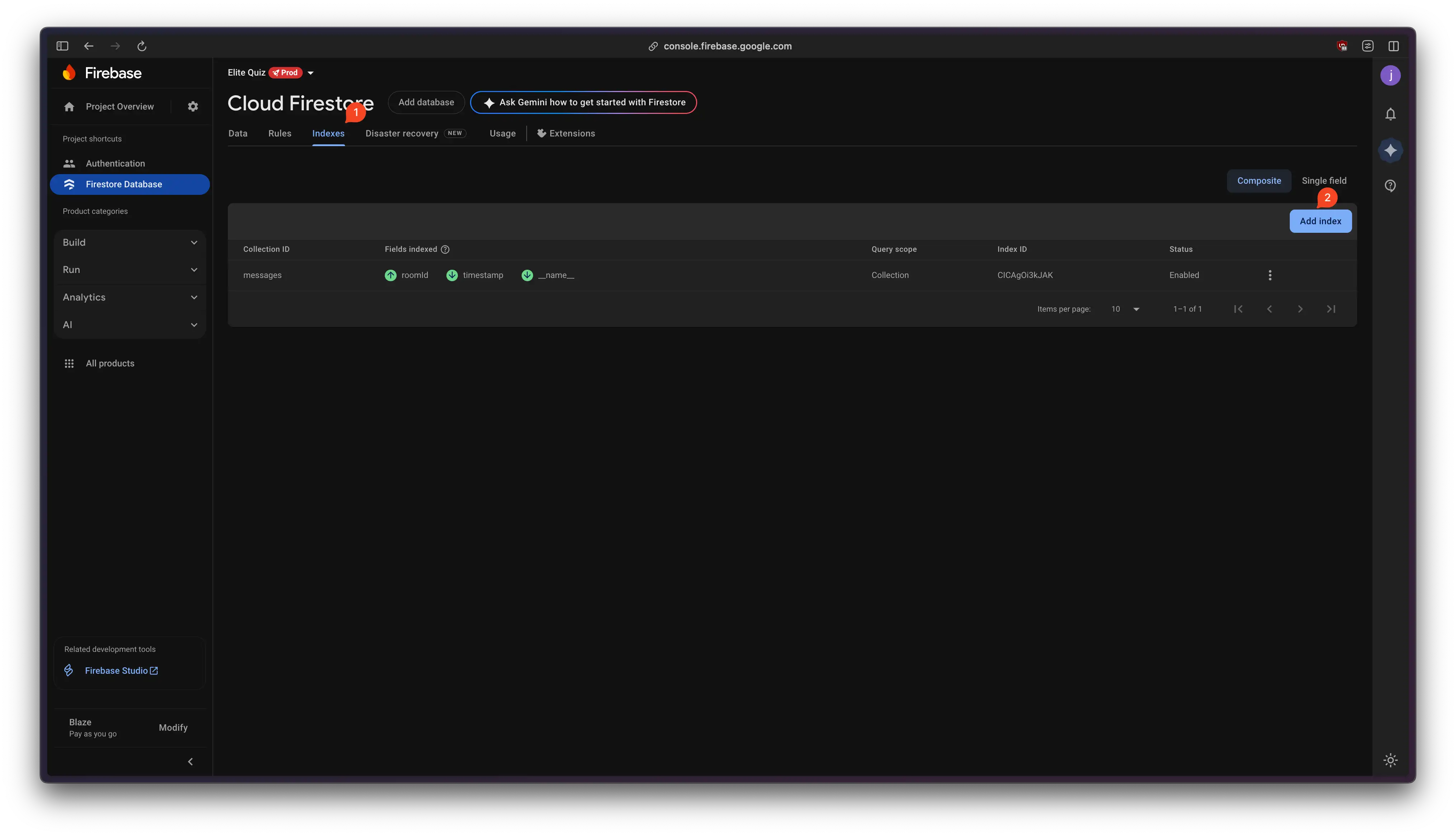The width and height of the screenshot is (1456, 836).
Task: Open the Gemini assistant sparkle icon
Action: click(x=1390, y=150)
